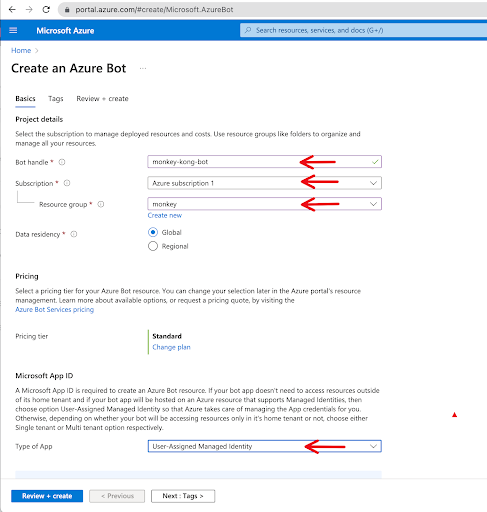Click the Create an Azure Bot title

(69, 68)
